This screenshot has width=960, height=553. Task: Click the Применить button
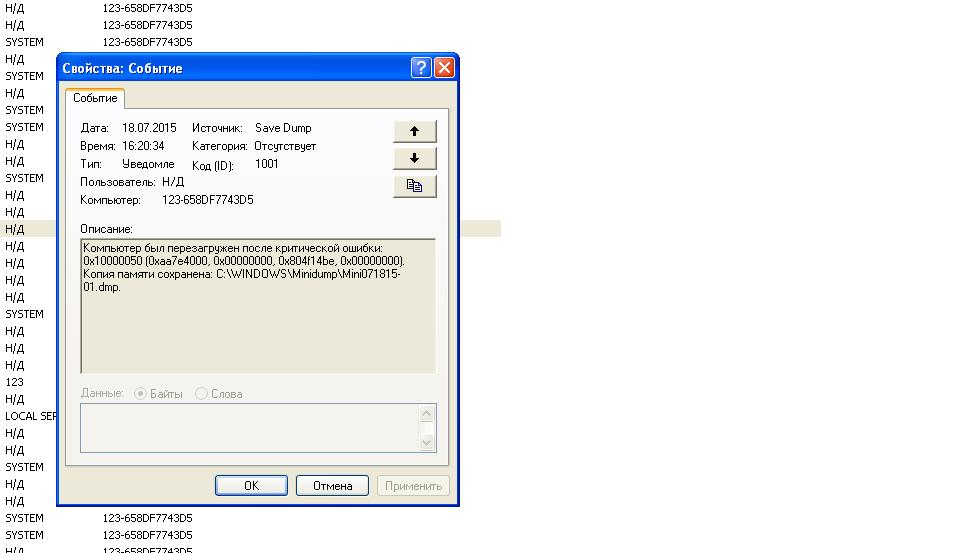[413, 486]
